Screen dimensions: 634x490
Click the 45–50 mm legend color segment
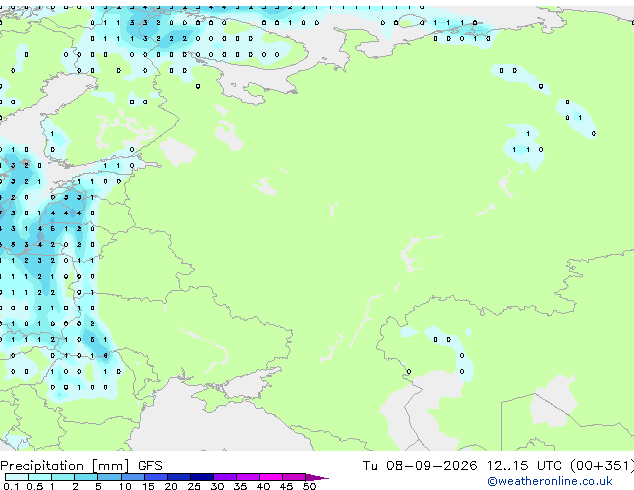(294, 477)
